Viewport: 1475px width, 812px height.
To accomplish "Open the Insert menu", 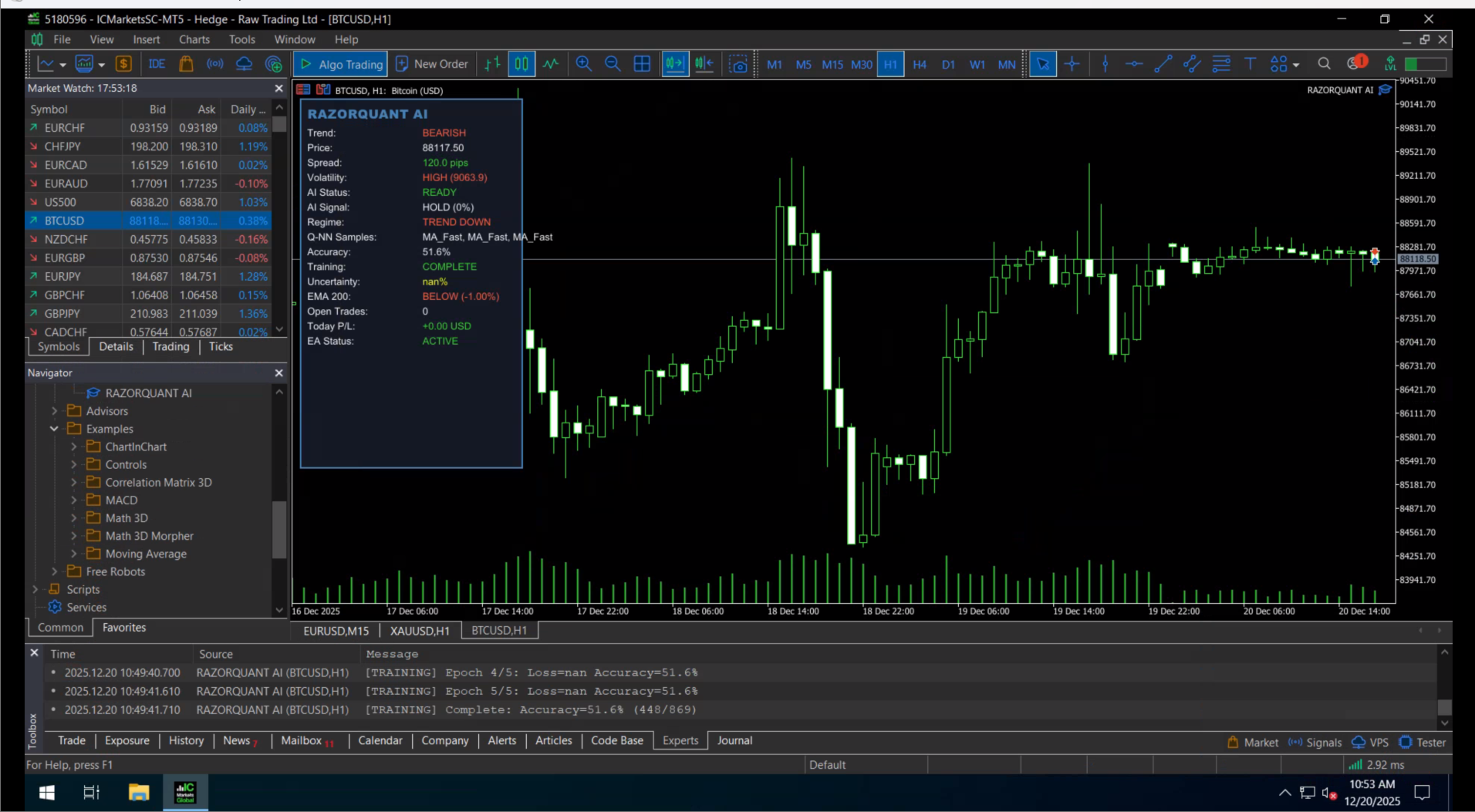I will tap(147, 39).
